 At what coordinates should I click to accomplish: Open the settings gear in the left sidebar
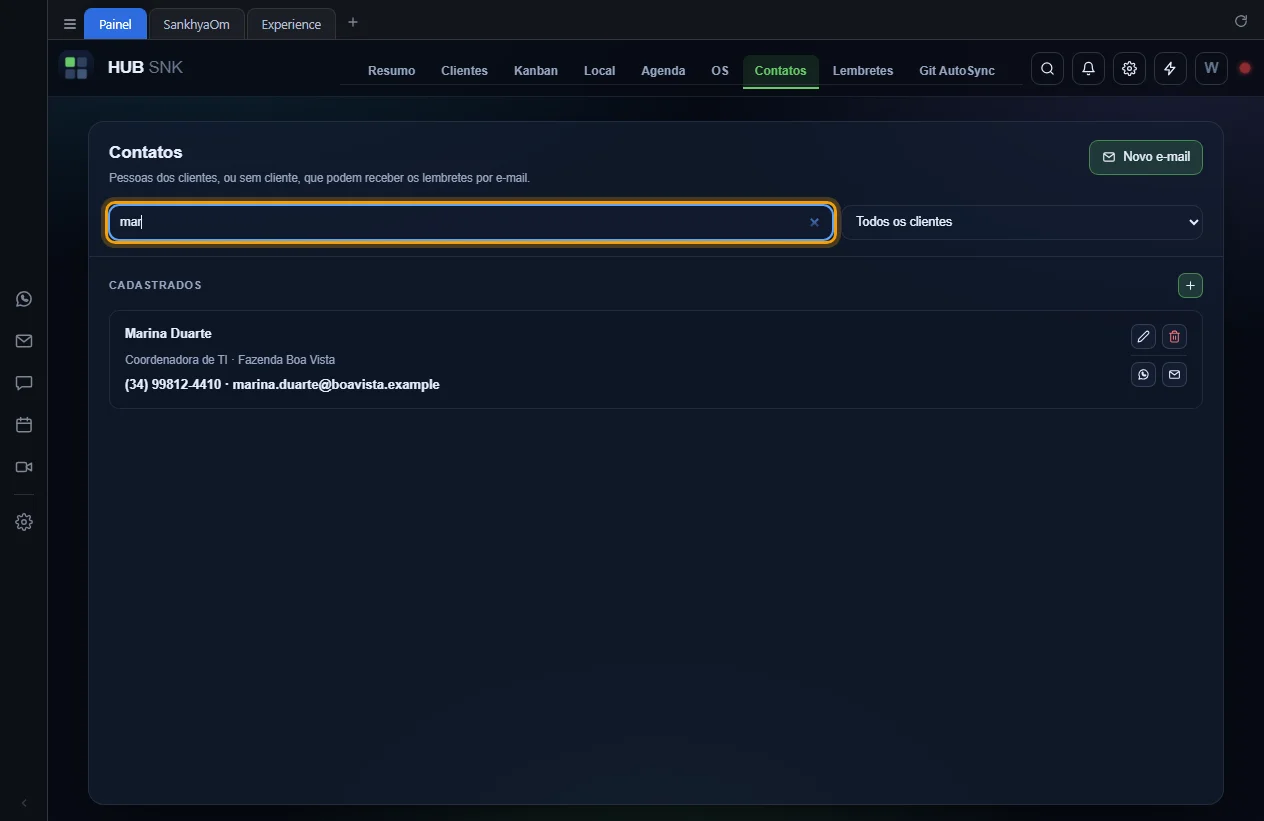pos(24,522)
